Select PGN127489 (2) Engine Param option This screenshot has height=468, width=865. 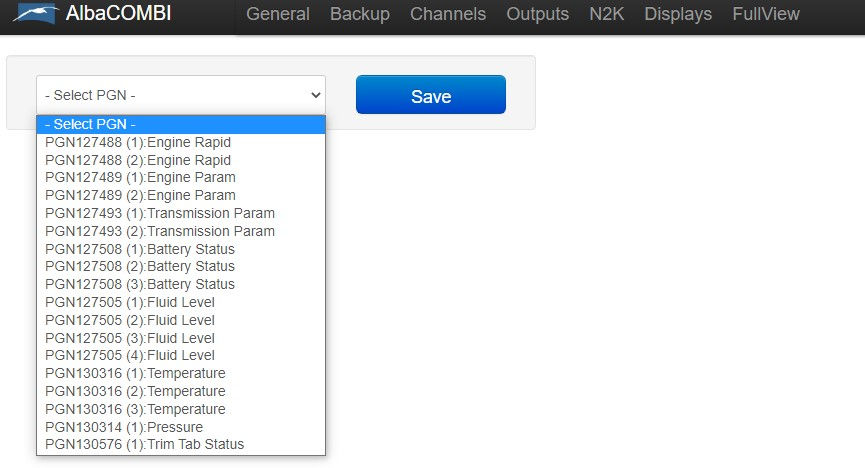pos(181,195)
